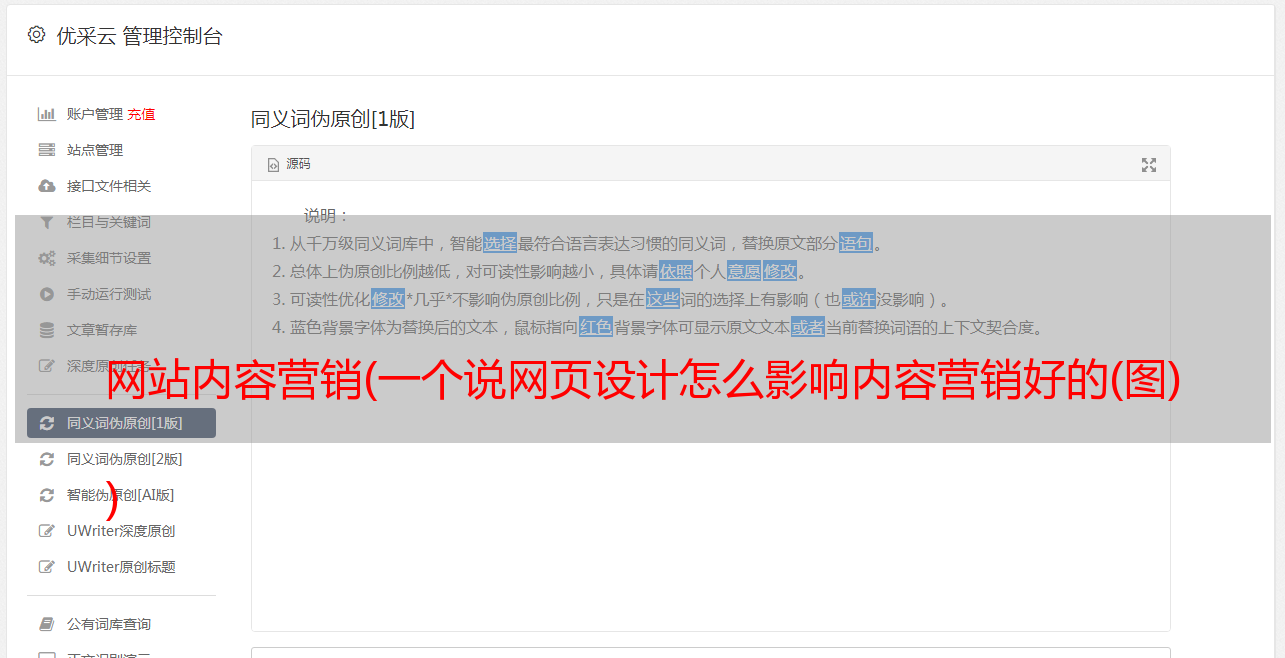Click the book icon next to 公有词库查询

point(46,624)
